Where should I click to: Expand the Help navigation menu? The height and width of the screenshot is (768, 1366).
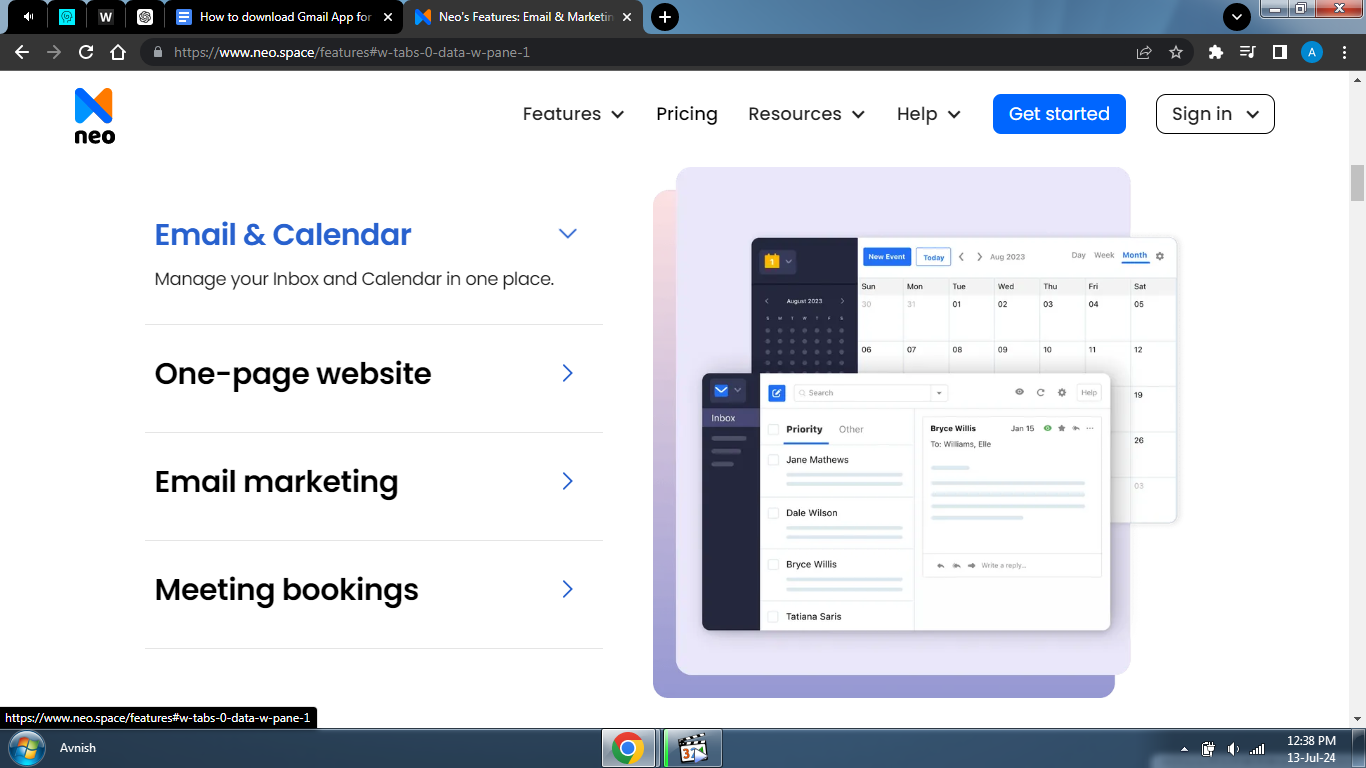point(928,114)
